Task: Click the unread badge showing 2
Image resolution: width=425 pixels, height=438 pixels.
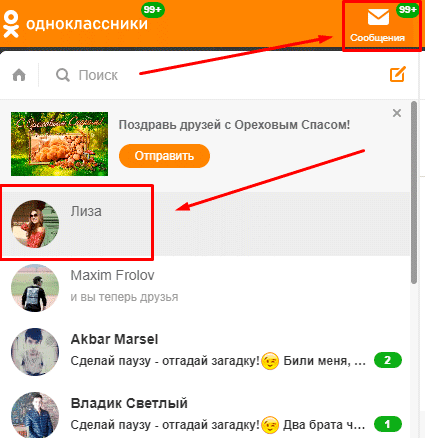Action: pos(388,360)
